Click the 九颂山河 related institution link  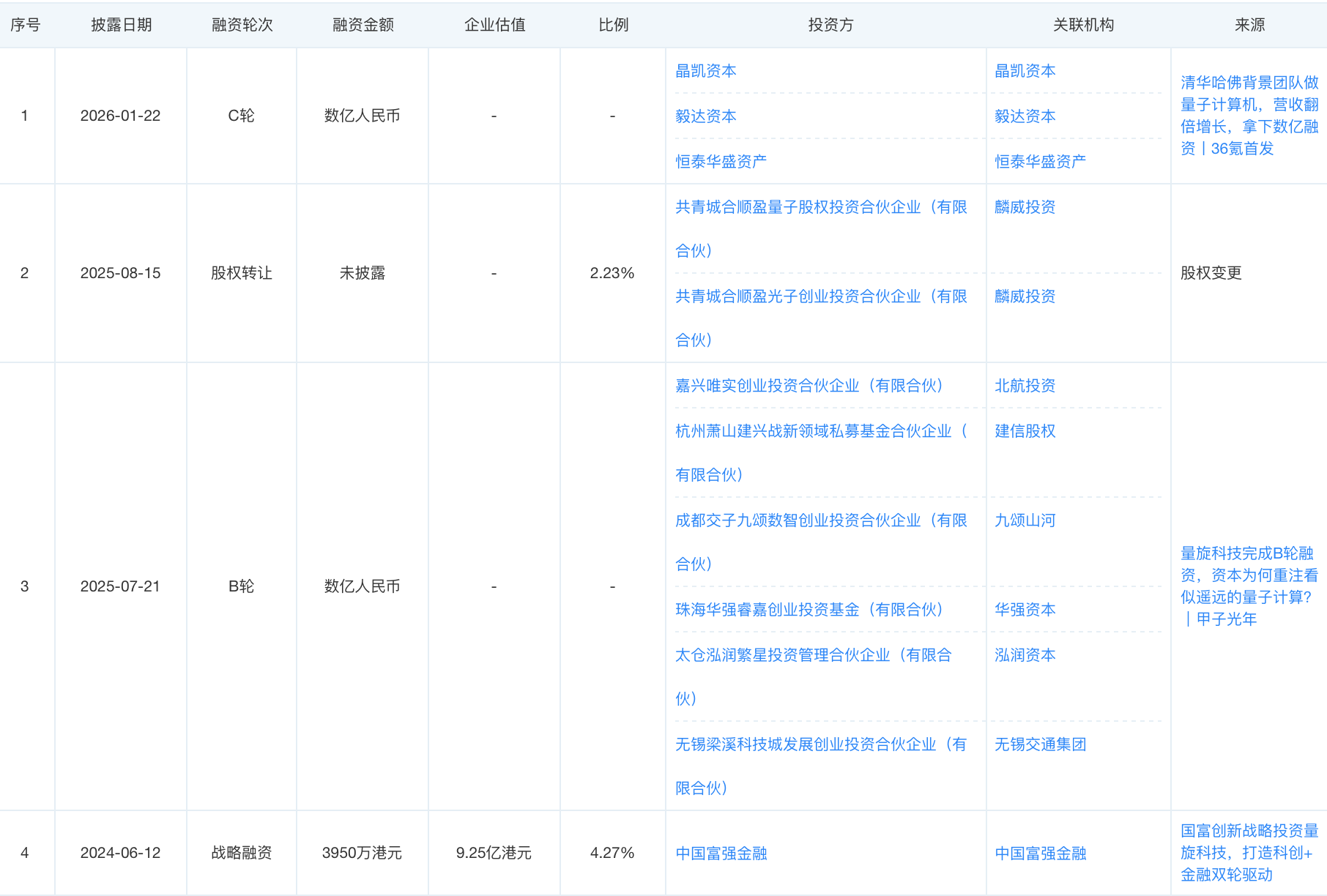tap(1025, 520)
